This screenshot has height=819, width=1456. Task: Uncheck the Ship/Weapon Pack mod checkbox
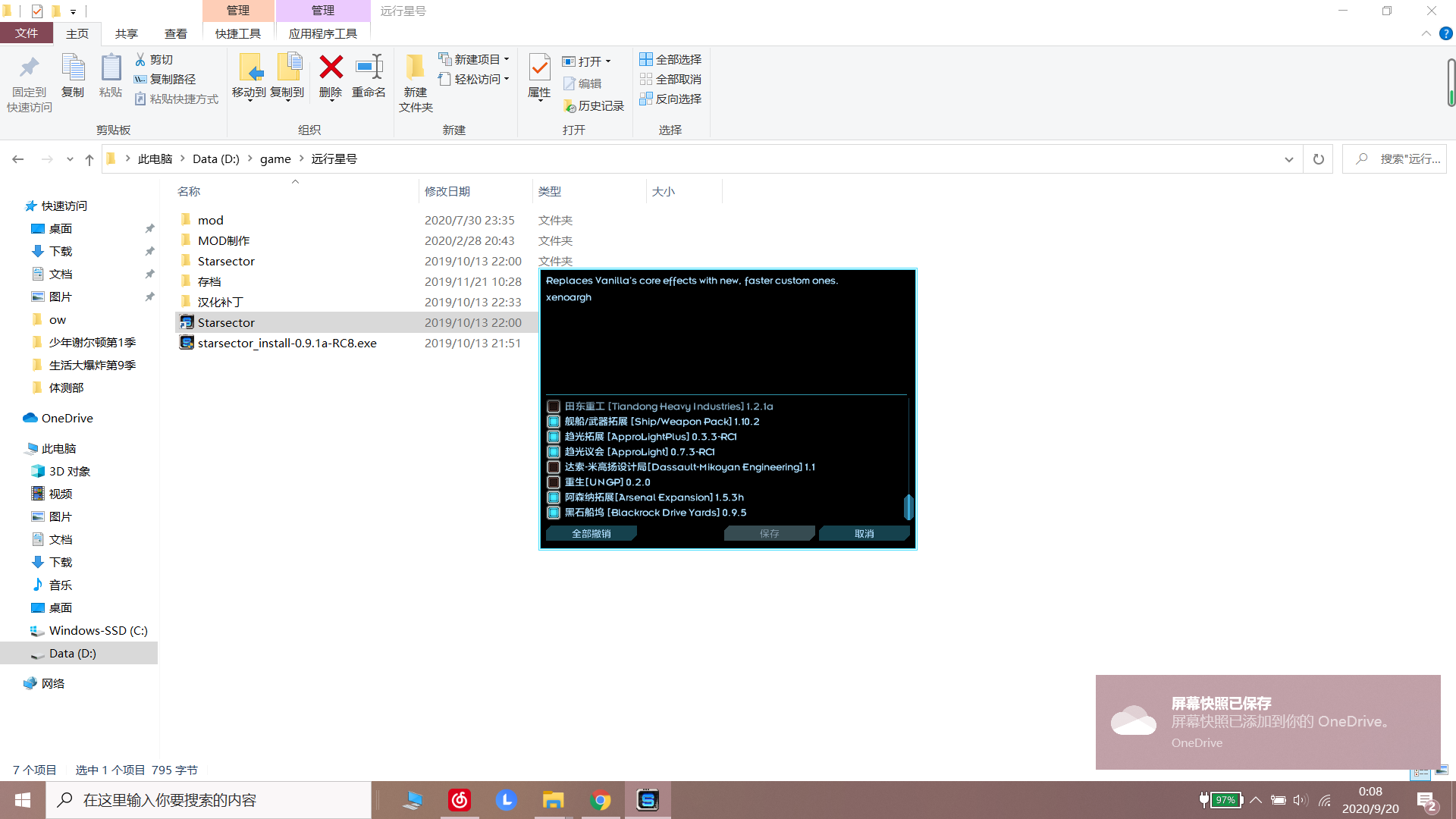[x=554, y=422]
